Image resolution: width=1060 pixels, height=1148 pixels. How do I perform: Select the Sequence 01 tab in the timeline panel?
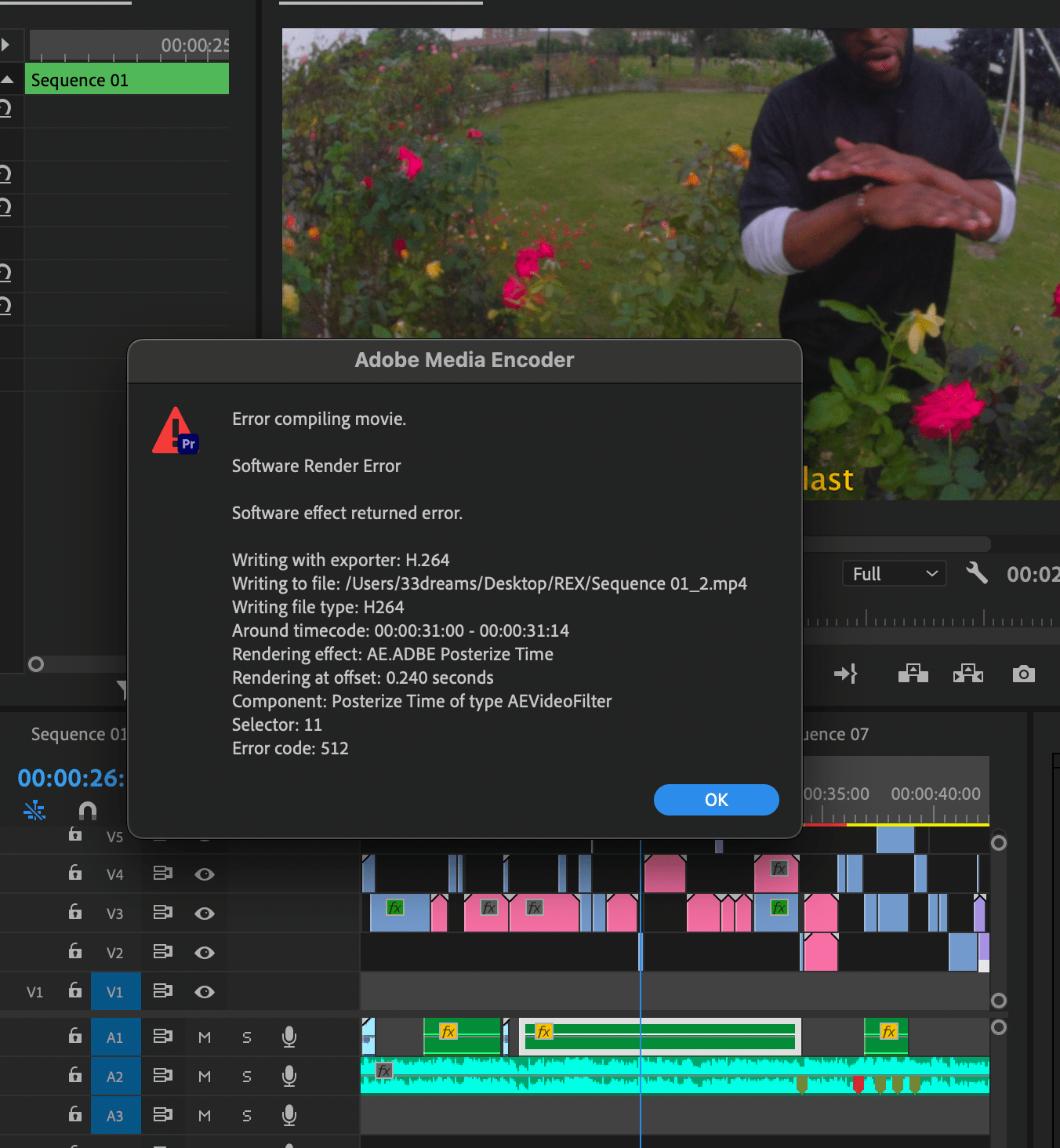[78, 734]
